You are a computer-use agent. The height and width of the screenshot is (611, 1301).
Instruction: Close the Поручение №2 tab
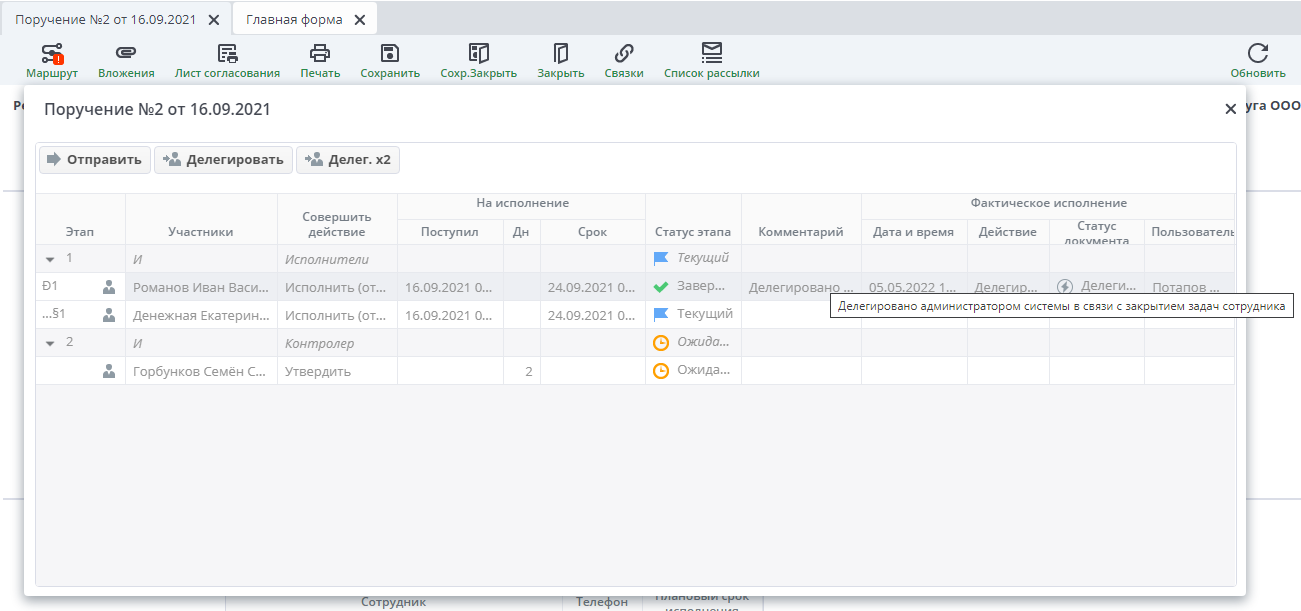tap(214, 20)
